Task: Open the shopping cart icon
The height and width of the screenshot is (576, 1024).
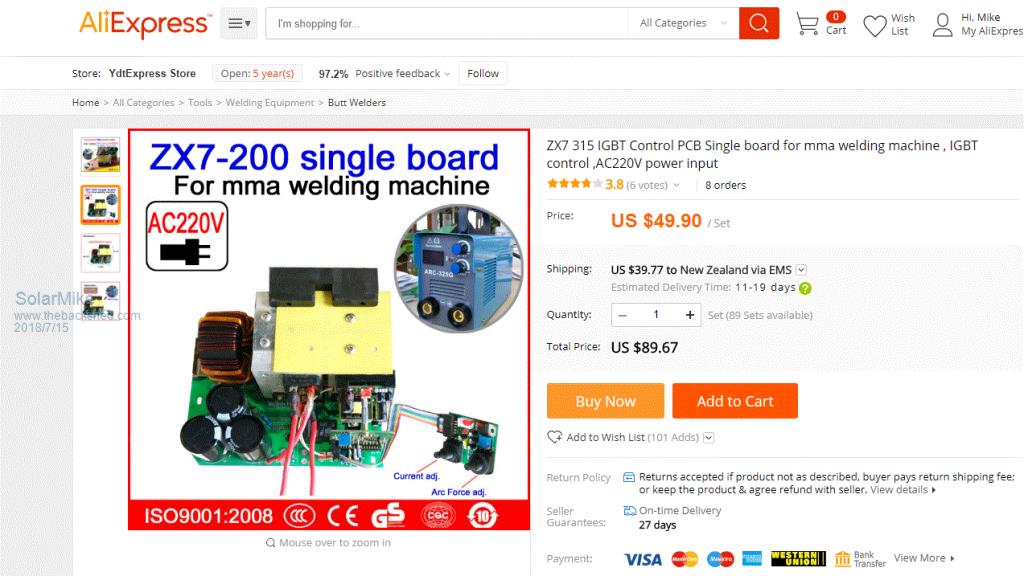Action: tap(807, 24)
